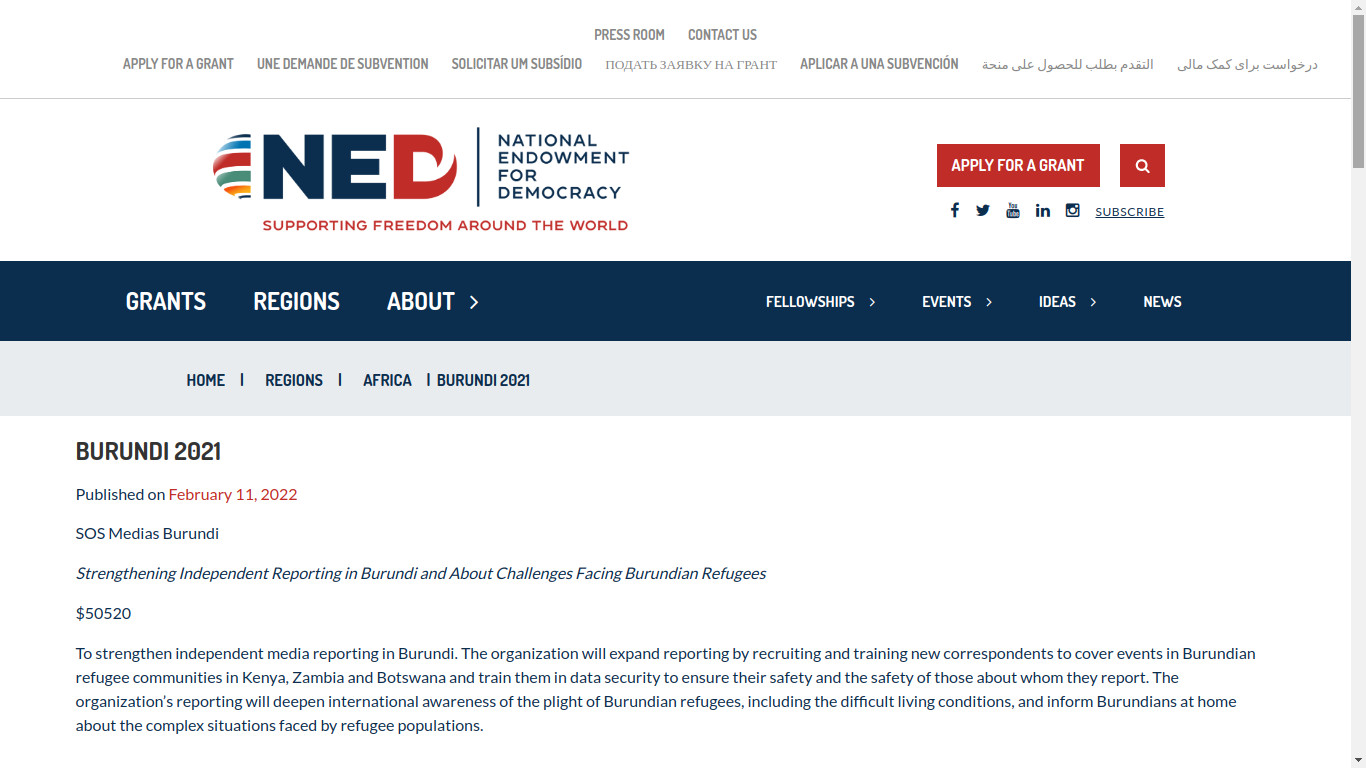Expand the About menu chevron
The image size is (1366, 768).
click(x=474, y=302)
